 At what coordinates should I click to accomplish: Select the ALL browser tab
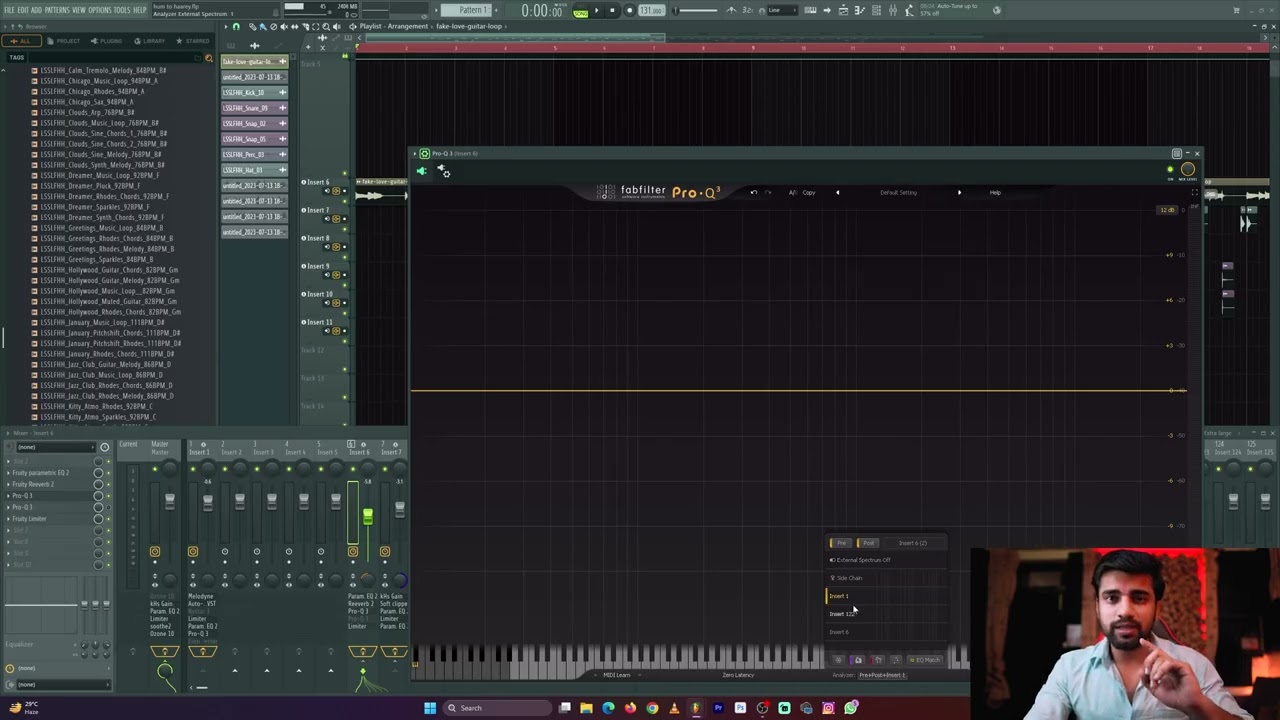tap(21, 41)
